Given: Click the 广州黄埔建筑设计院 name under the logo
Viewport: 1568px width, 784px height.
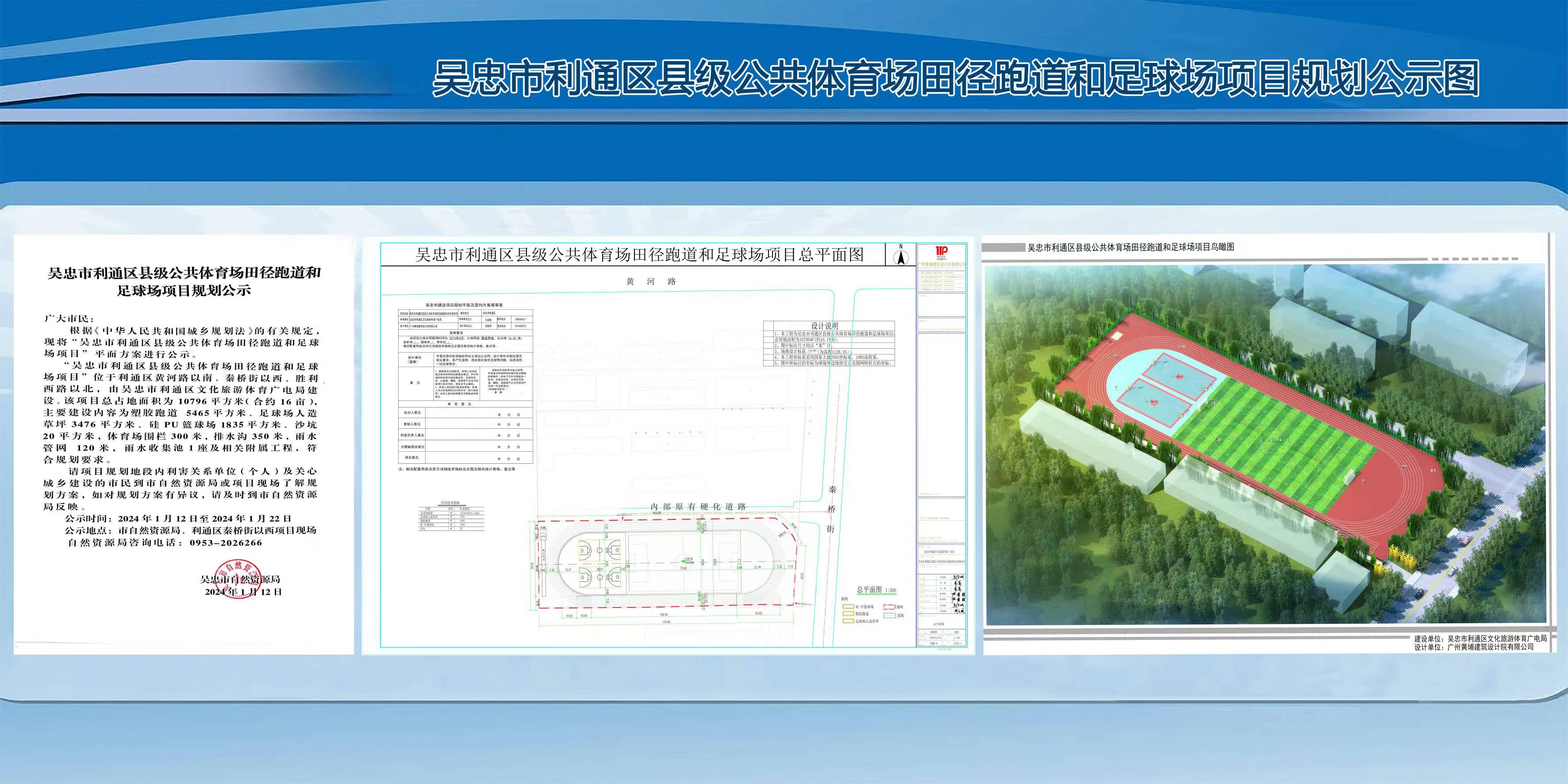Looking at the screenshot, I should tap(942, 265).
